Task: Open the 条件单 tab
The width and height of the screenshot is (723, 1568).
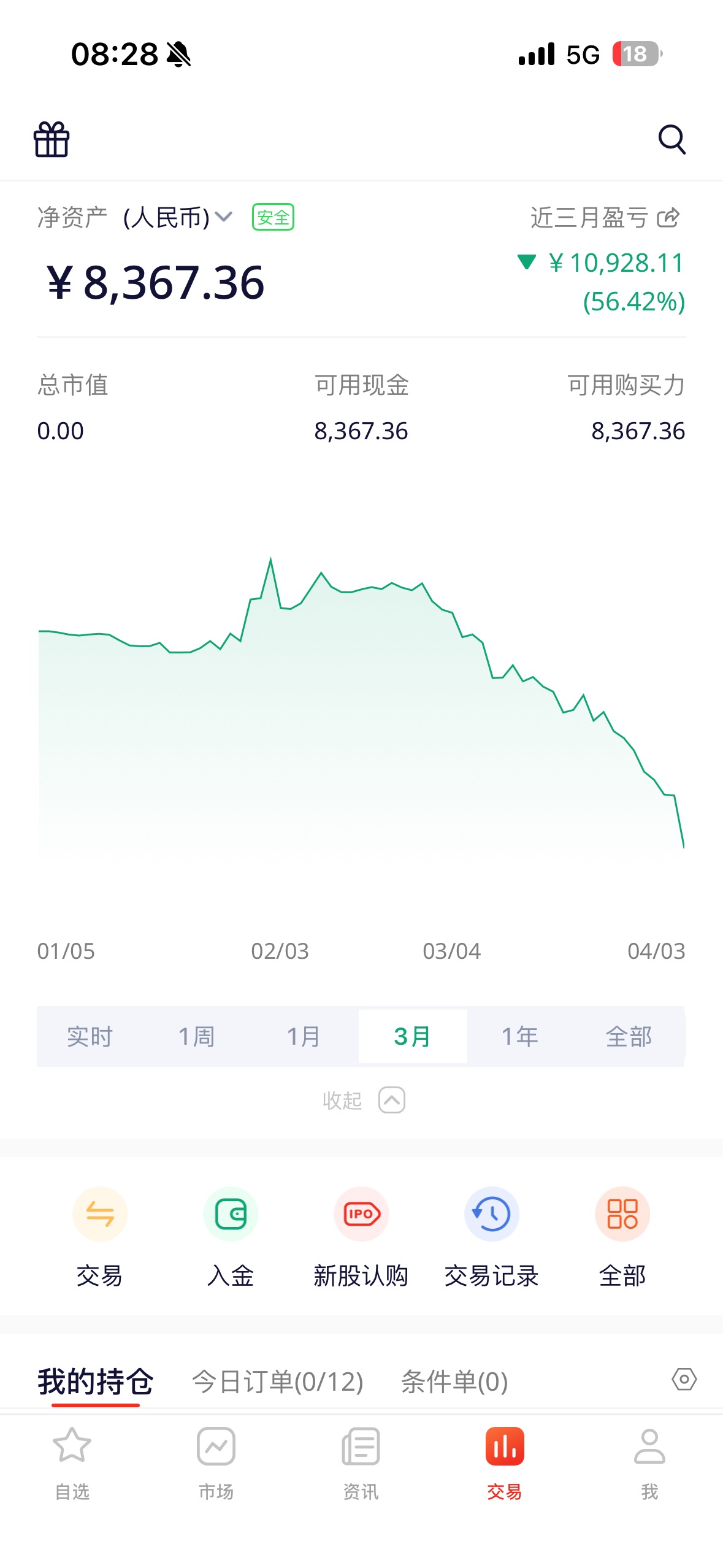Action: pyautogui.click(x=454, y=1382)
